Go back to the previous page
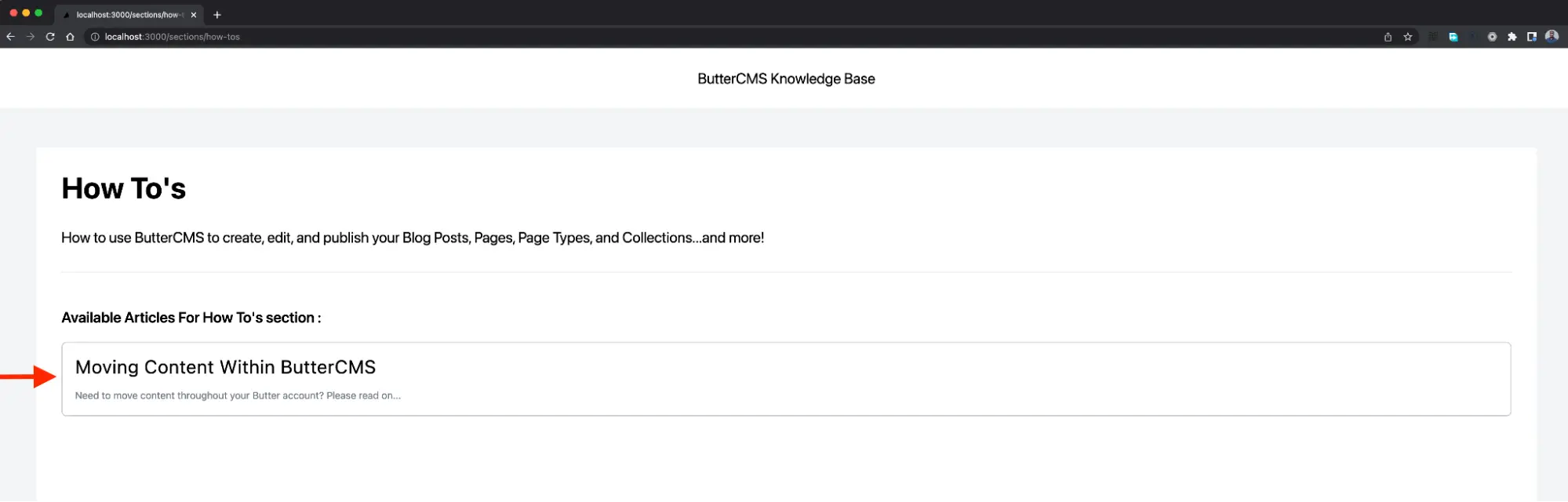The image size is (1568, 502). pos(10,37)
